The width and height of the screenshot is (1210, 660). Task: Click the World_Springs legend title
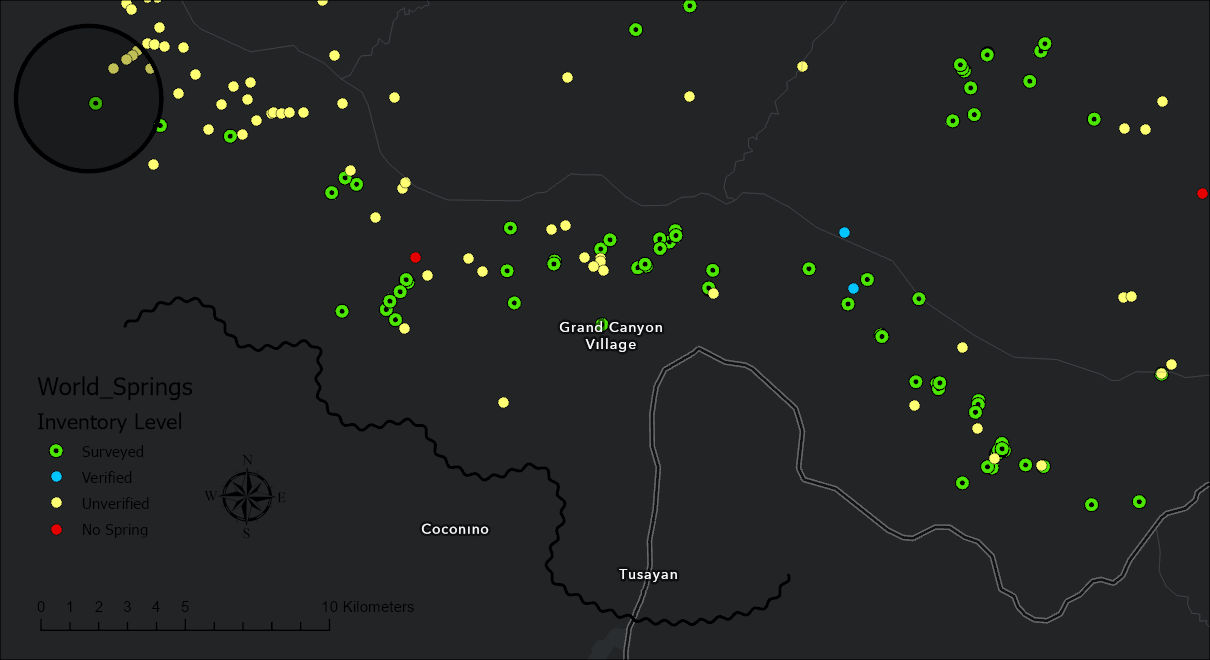(115, 387)
